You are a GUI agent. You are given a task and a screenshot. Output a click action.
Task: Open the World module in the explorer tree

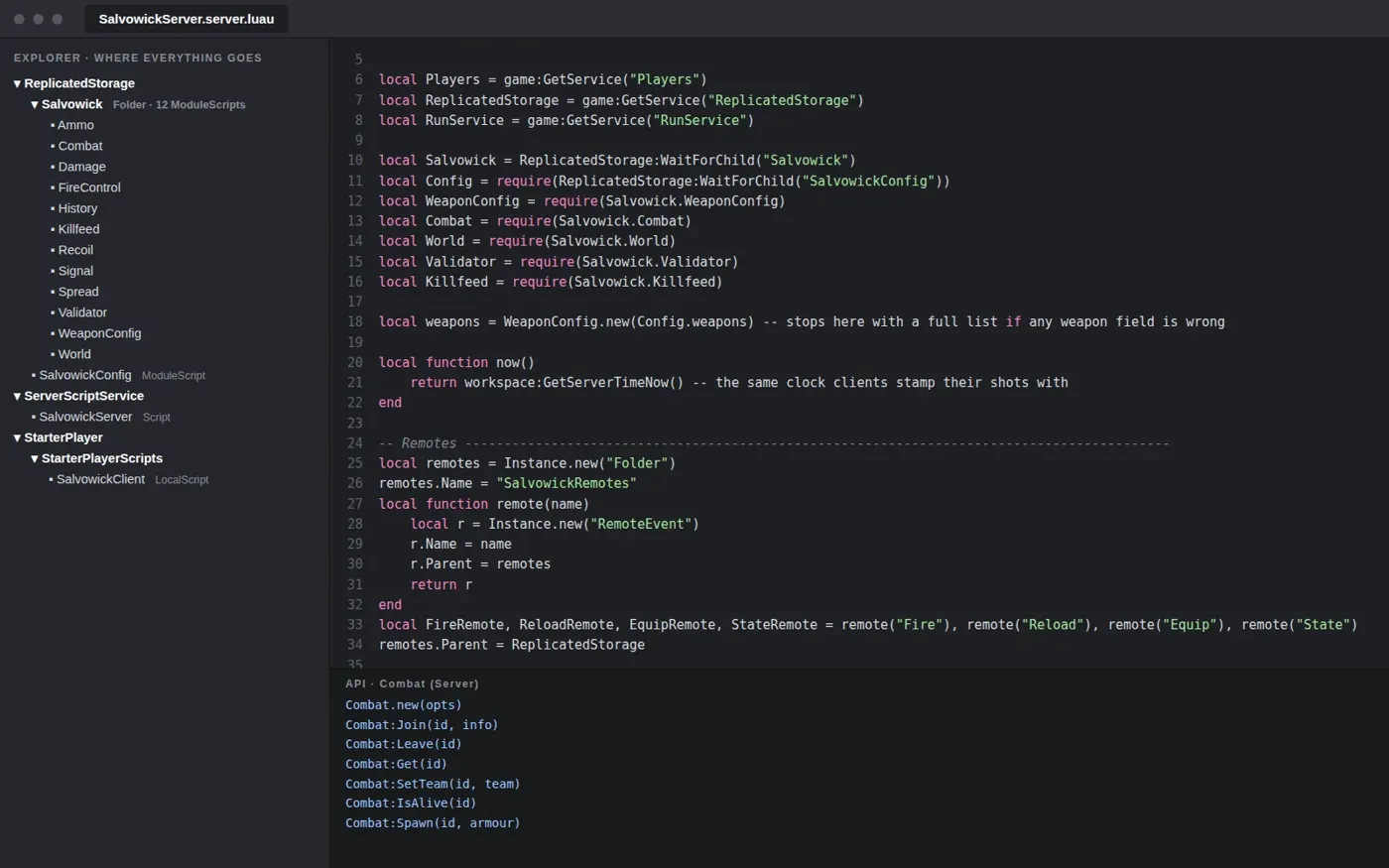(74, 354)
